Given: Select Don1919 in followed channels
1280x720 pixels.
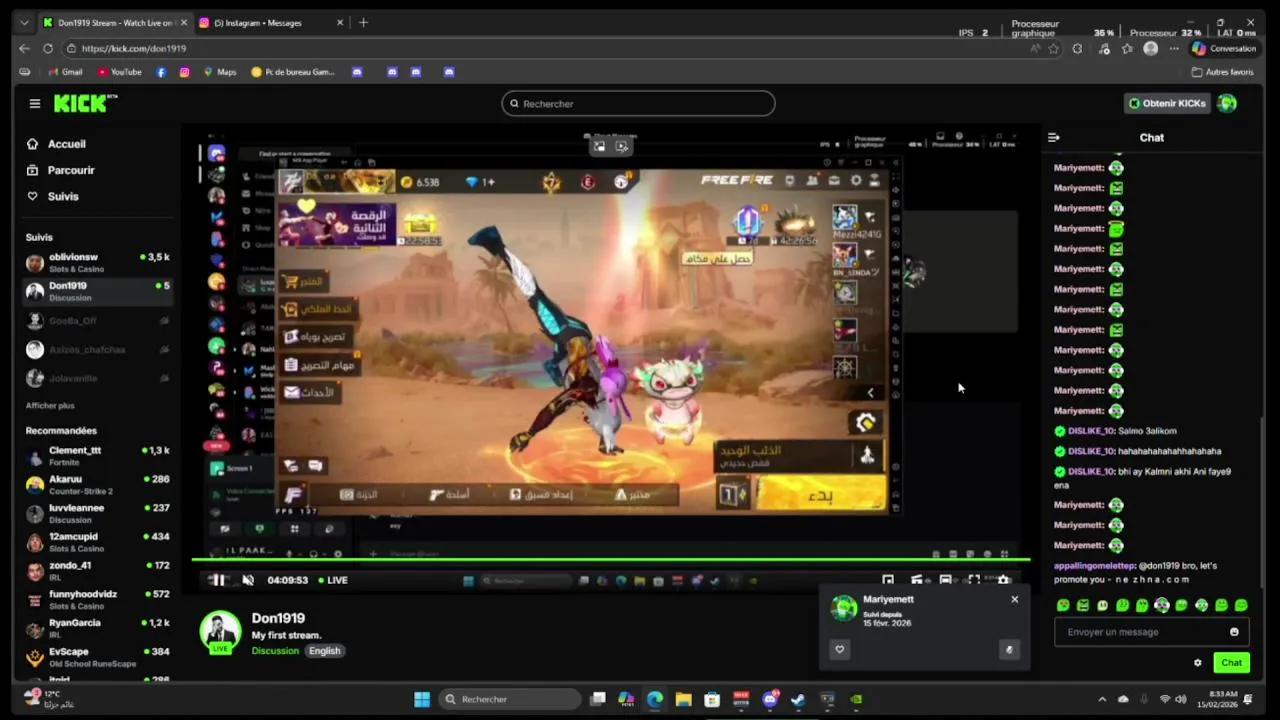Looking at the screenshot, I should (97, 291).
